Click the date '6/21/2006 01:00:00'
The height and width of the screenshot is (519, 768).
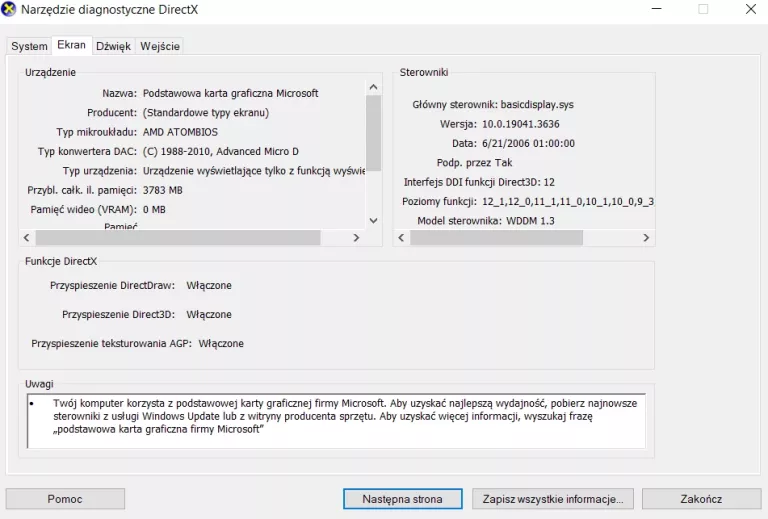[528, 143]
